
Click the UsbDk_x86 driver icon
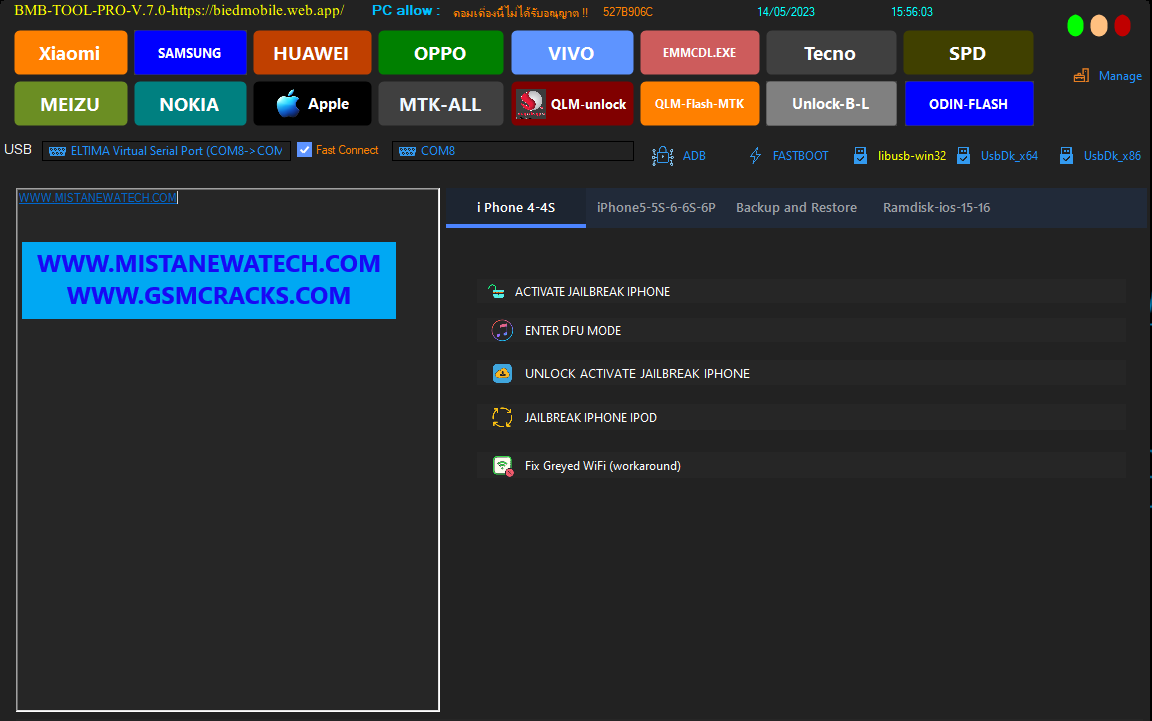1066,156
